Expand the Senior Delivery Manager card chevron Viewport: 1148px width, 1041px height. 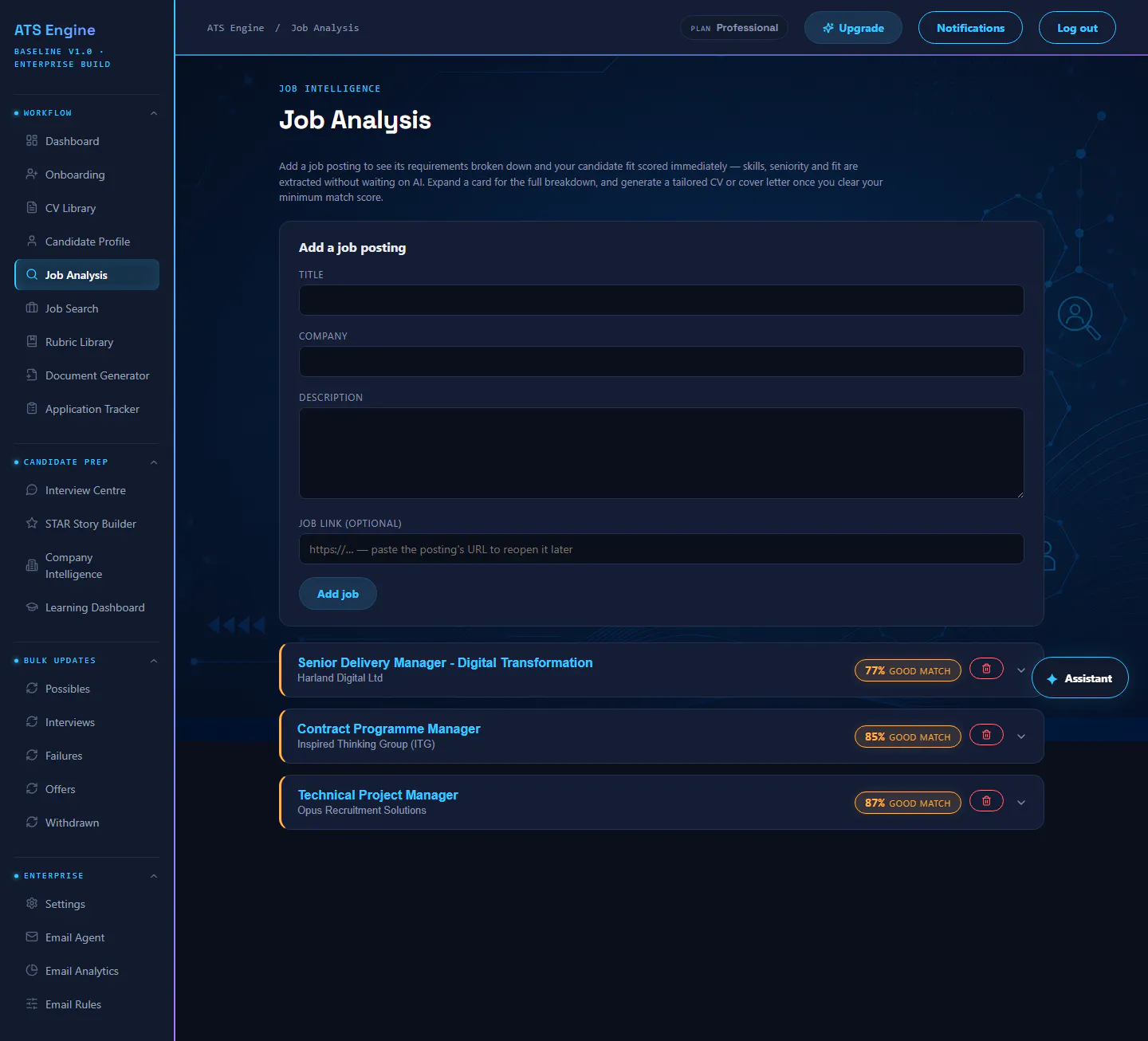point(1021,670)
